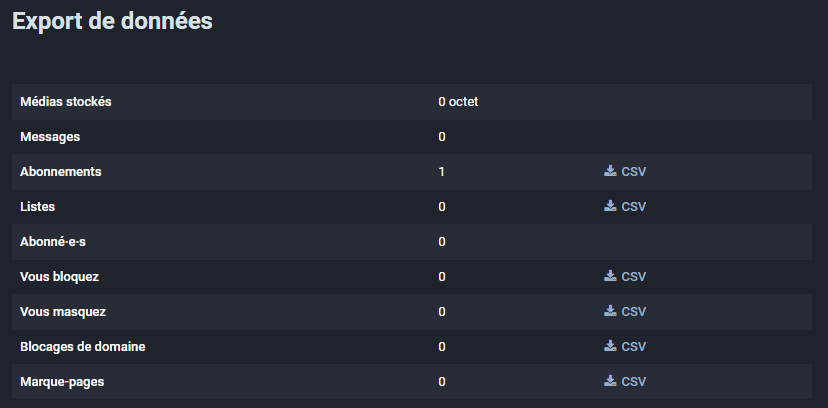Click the download icon in the Abonnements row
828x408 pixels.
[610, 171]
